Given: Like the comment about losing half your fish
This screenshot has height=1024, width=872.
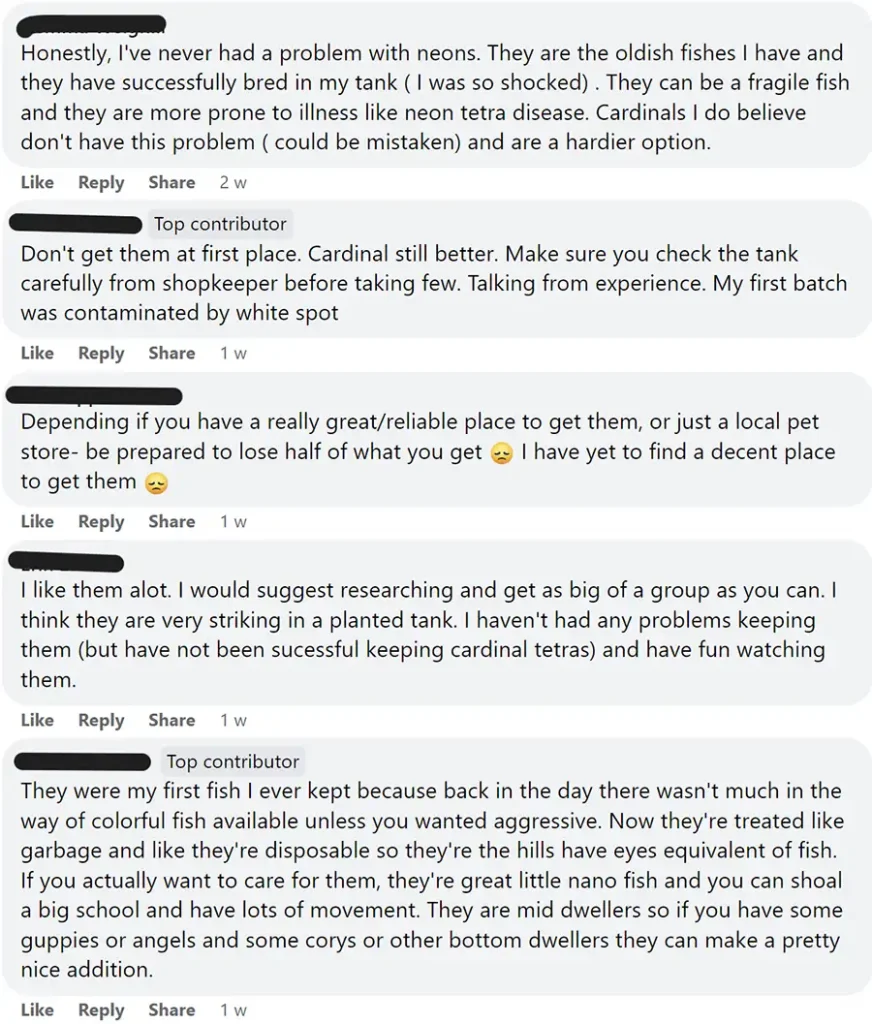Looking at the screenshot, I should point(37,521).
